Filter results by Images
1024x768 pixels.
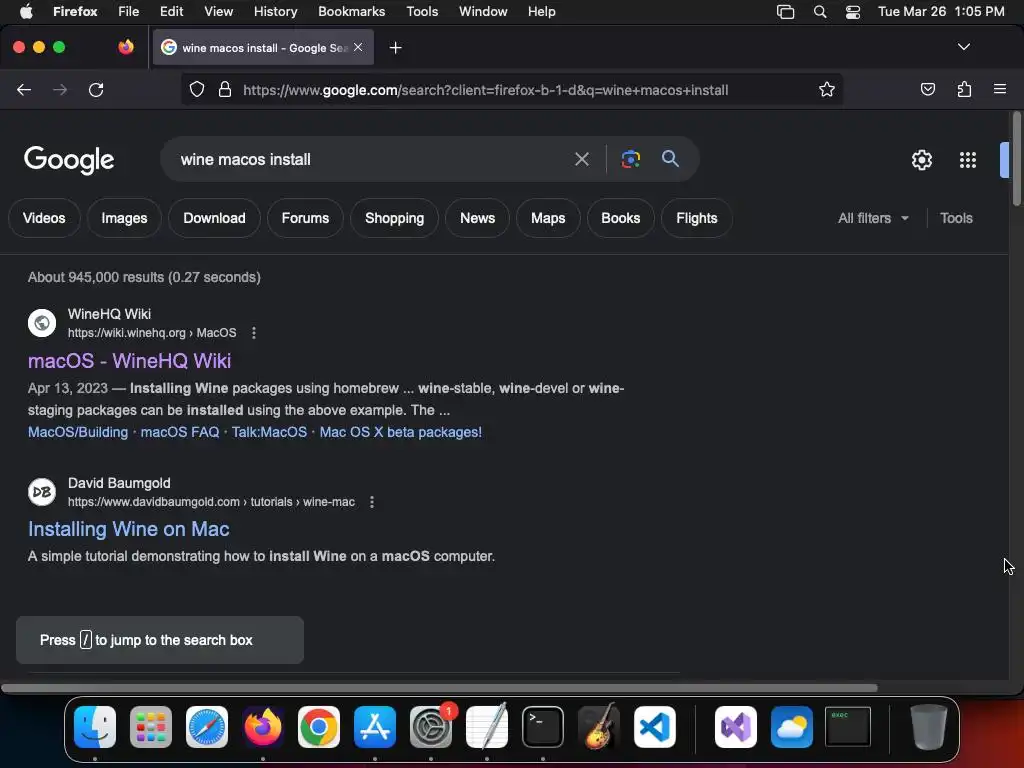pos(124,218)
